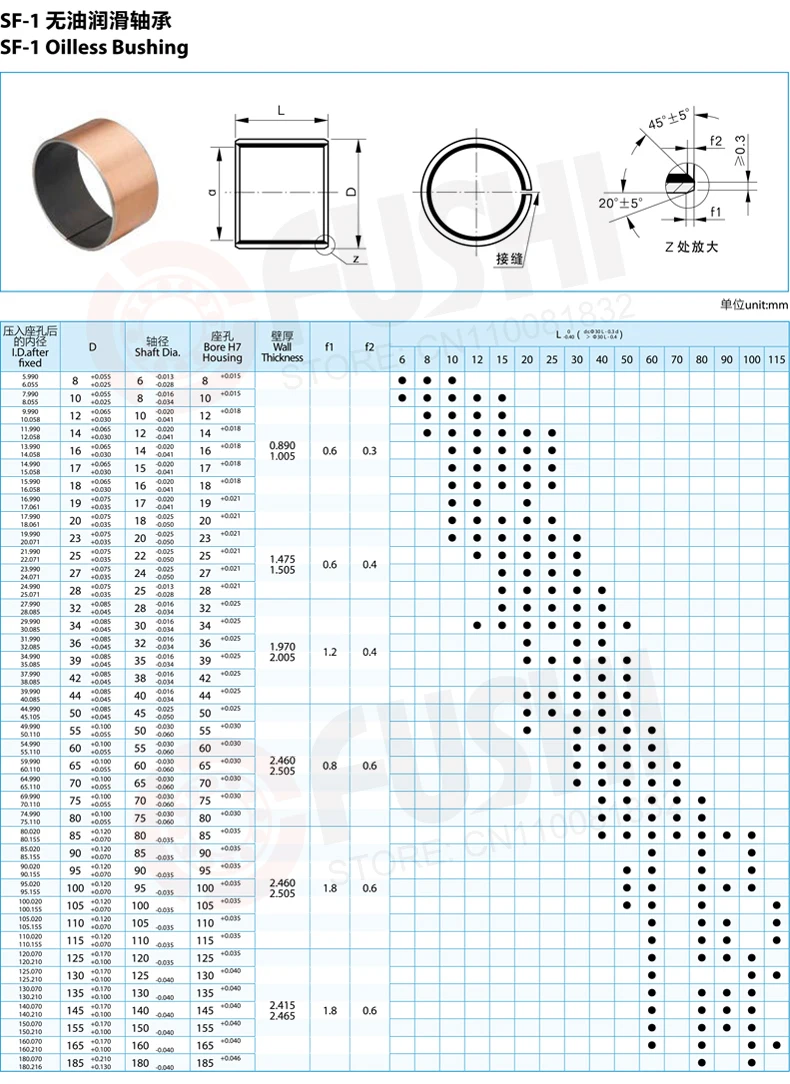Click wall thickness value '0.890 1.005'
The image size is (790, 1084).
point(282,451)
